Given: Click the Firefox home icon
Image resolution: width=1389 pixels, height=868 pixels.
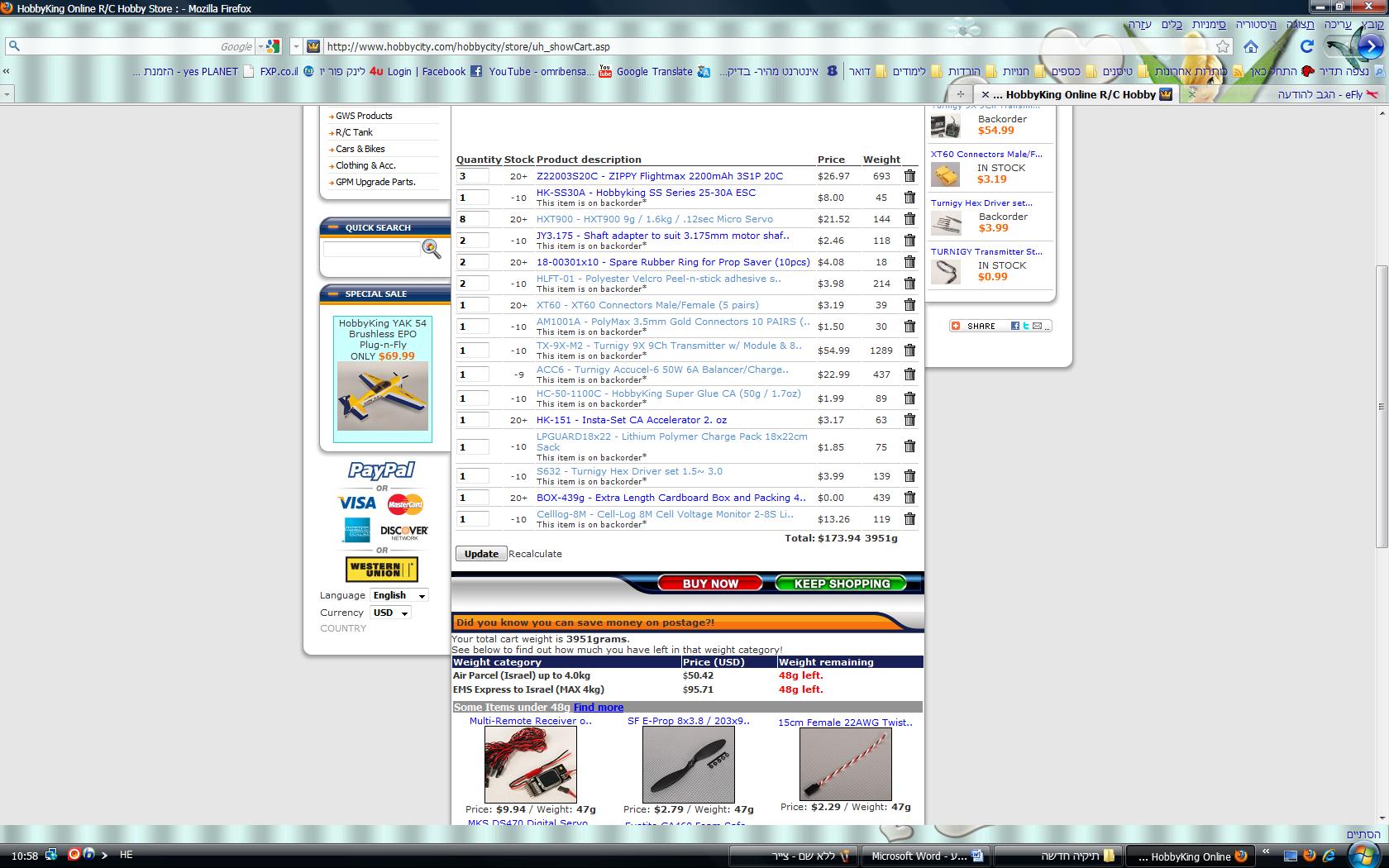Looking at the screenshot, I should click(1251, 47).
